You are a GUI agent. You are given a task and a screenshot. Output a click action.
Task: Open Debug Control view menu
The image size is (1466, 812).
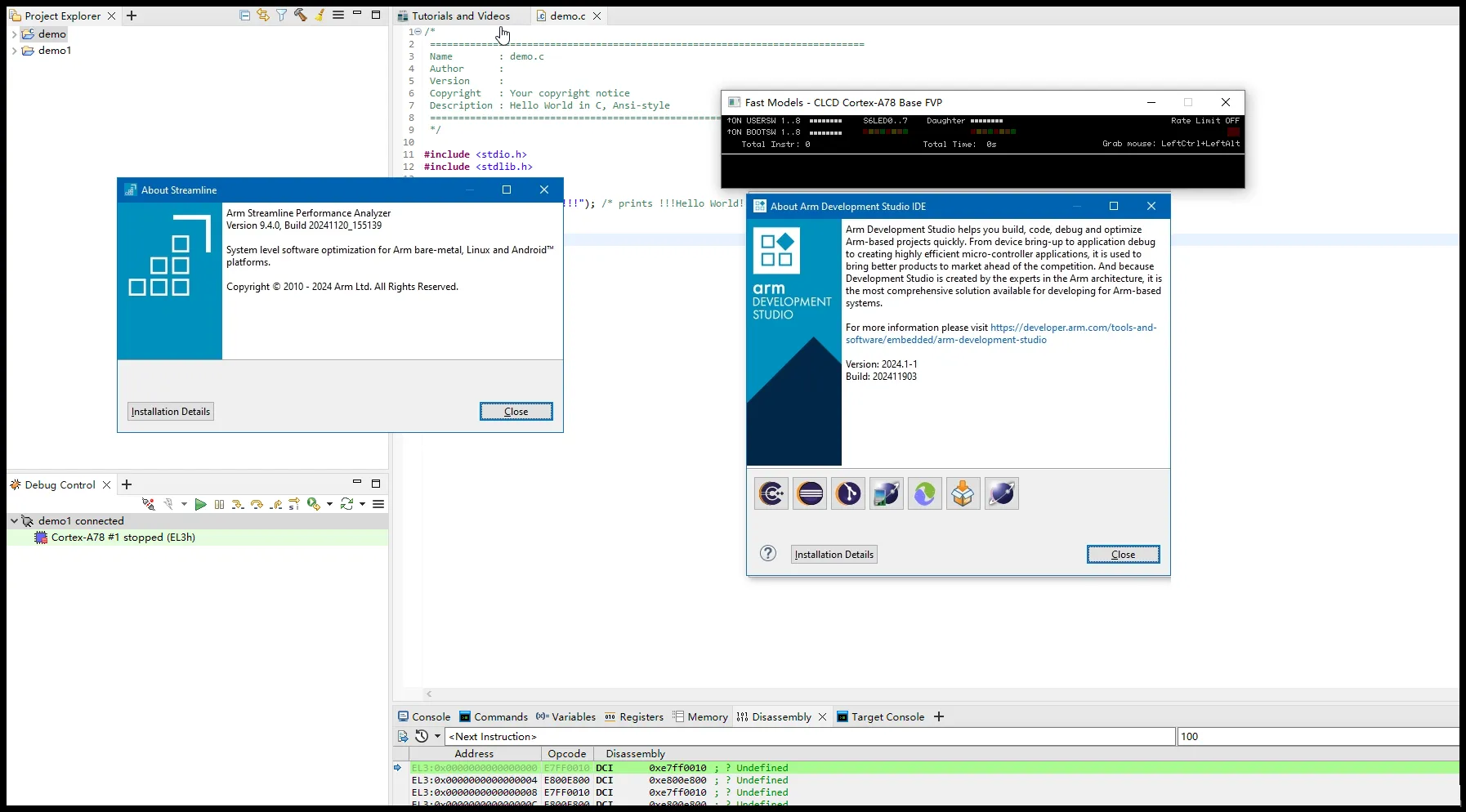(378, 504)
